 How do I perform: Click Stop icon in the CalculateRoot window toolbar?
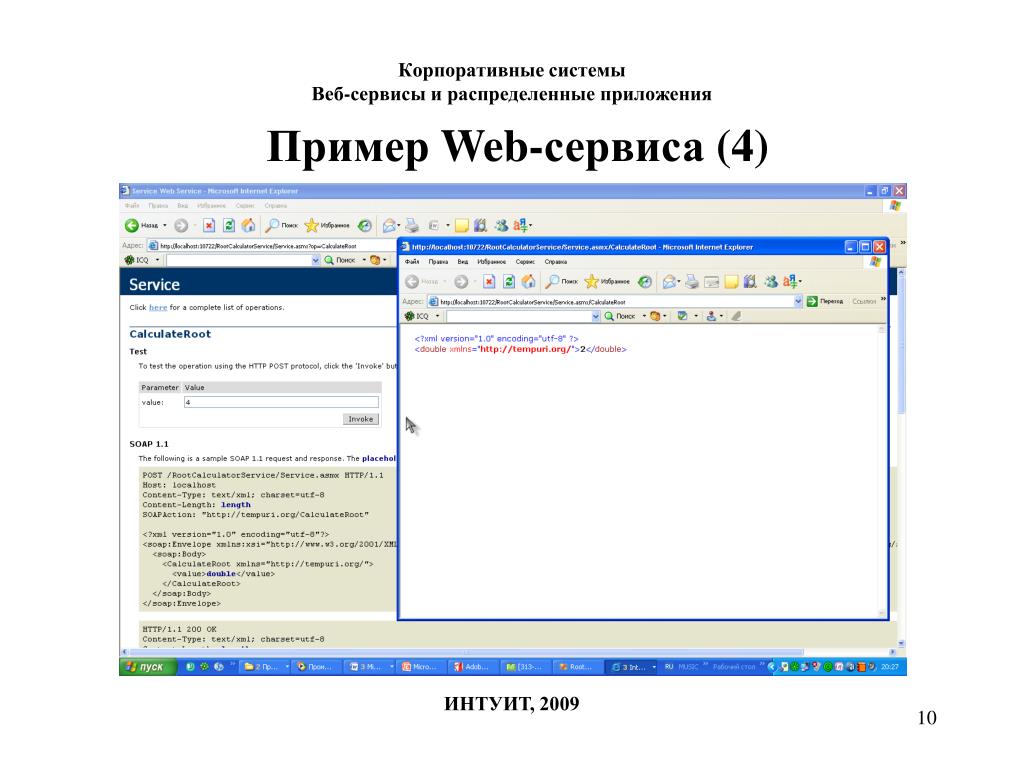(488, 281)
